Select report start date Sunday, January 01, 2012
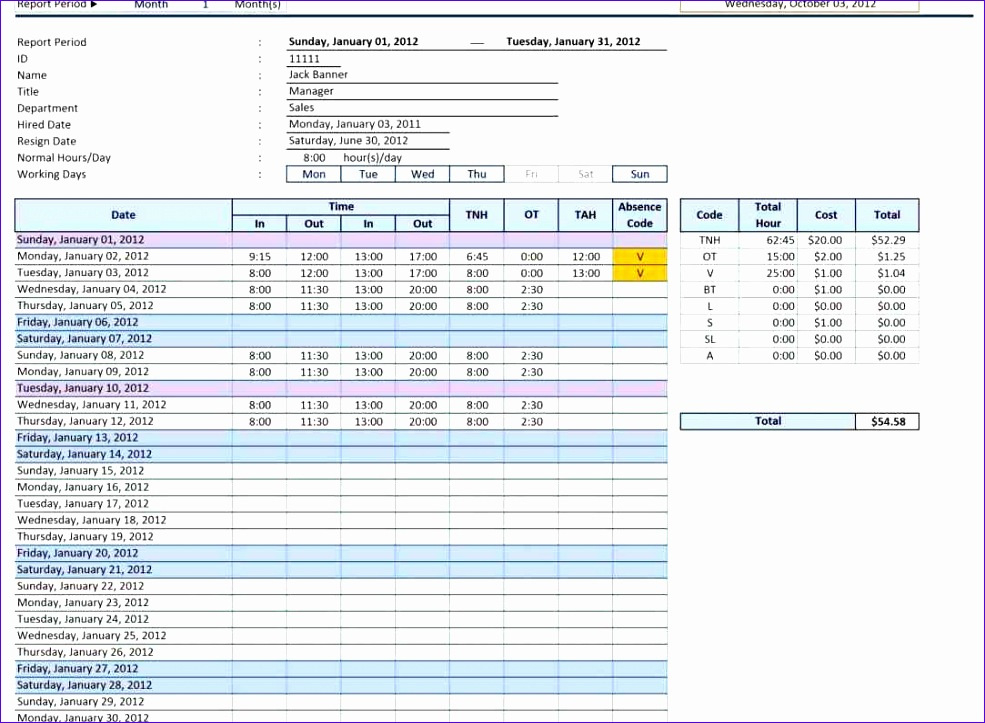This screenshot has width=985, height=723. [353, 41]
